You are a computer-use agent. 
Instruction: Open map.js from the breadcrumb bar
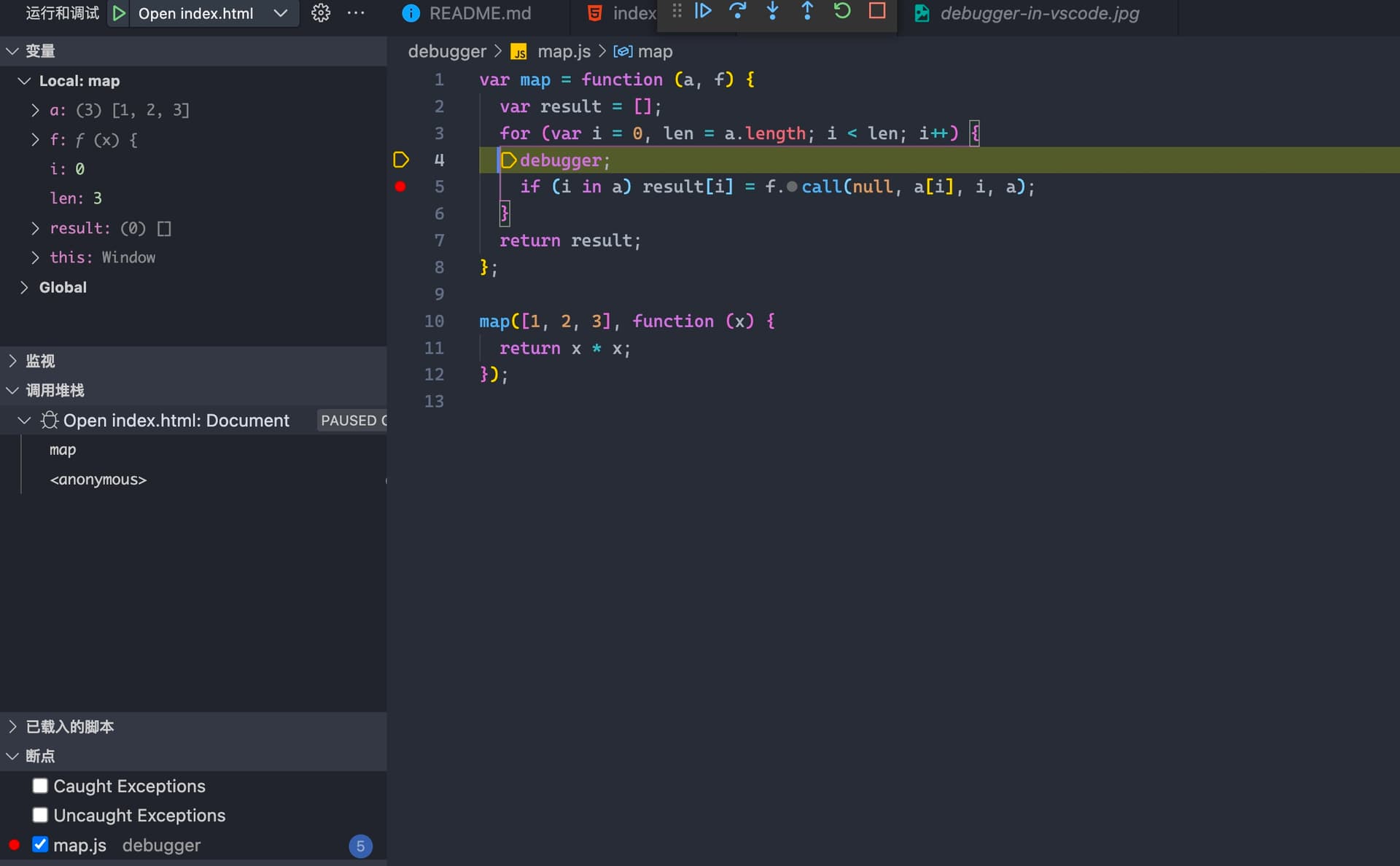[x=563, y=51]
